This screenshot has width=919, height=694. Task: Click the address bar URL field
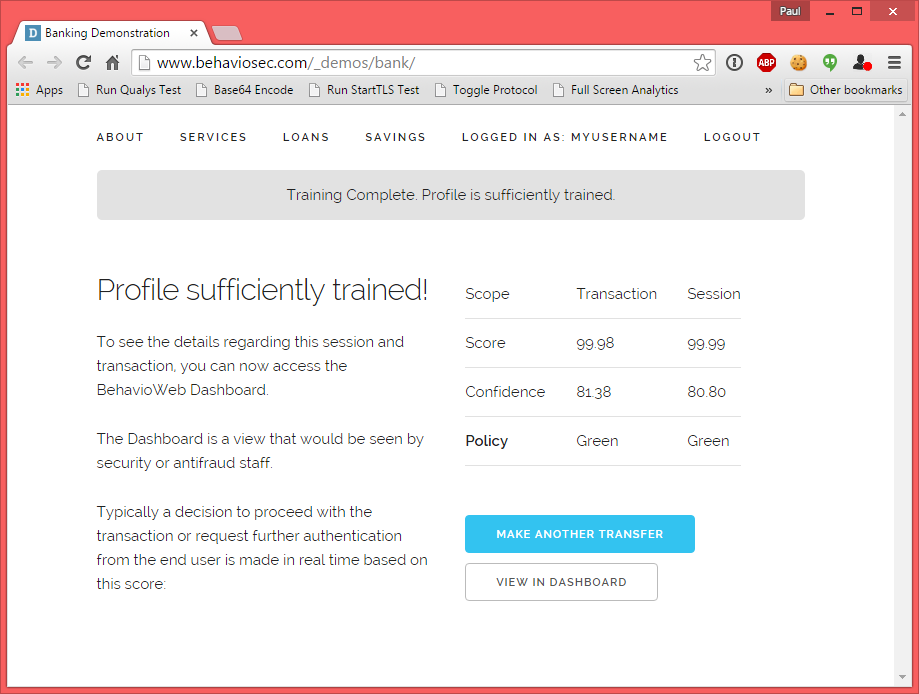point(420,63)
